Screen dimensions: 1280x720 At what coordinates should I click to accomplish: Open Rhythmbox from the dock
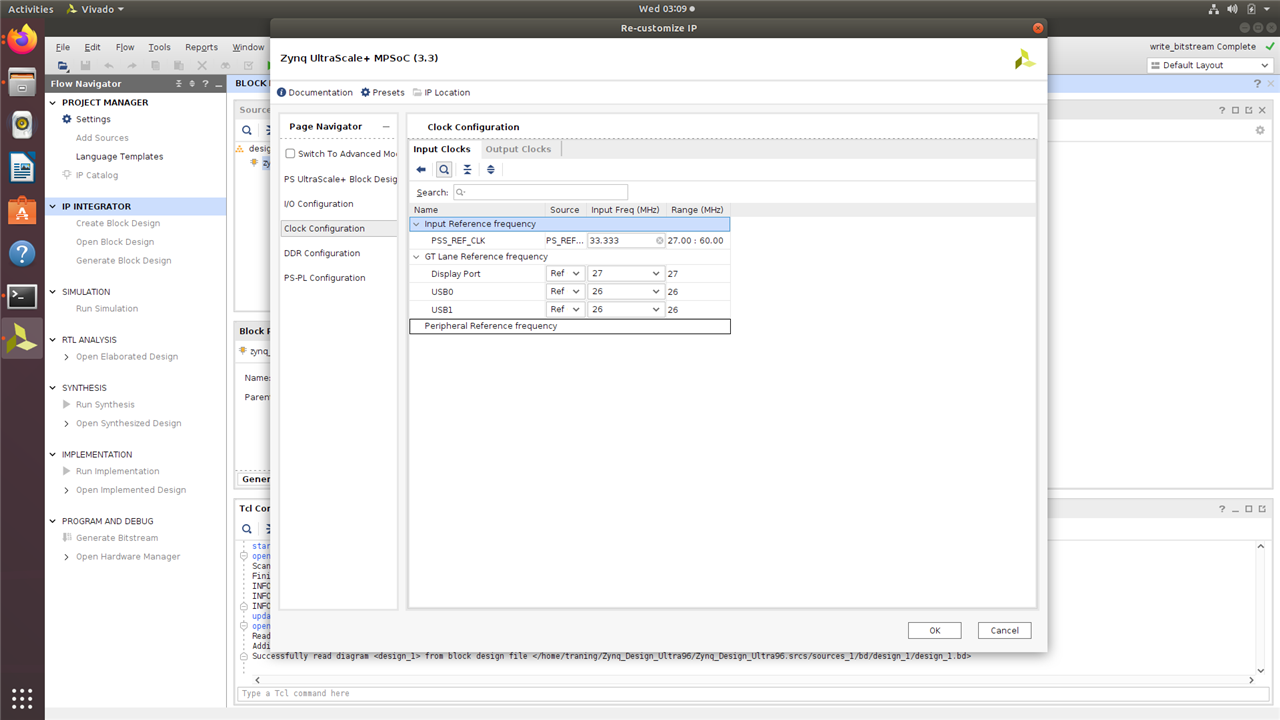point(22,125)
